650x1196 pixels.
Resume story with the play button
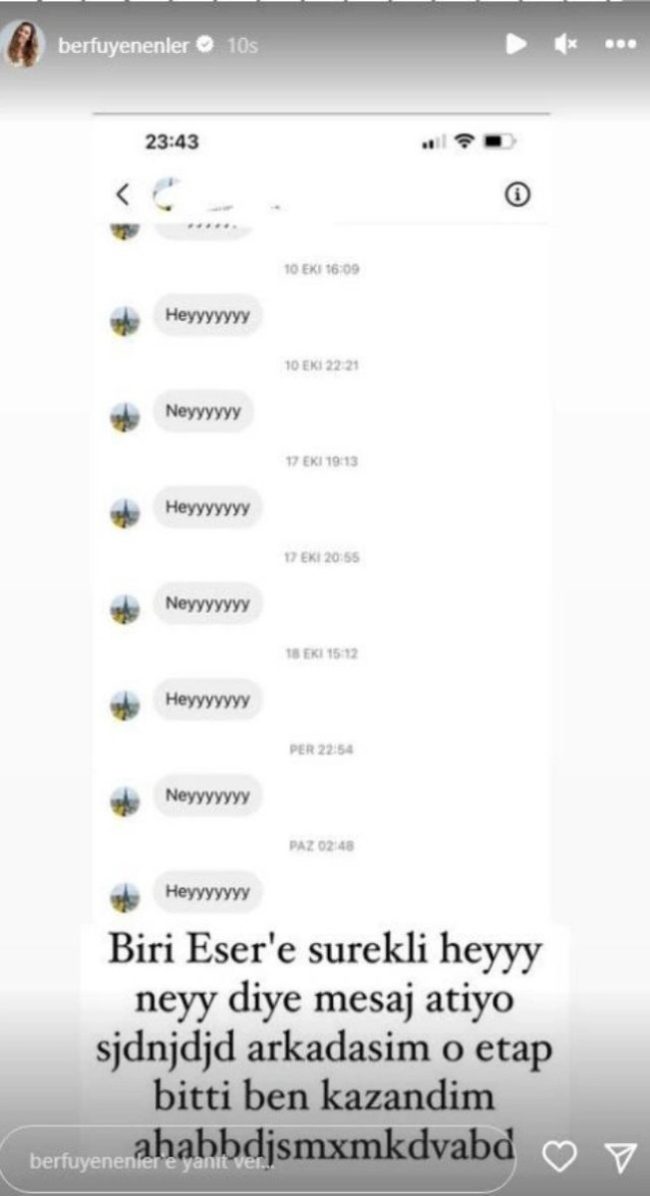pyautogui.click(x=516, y=45)
